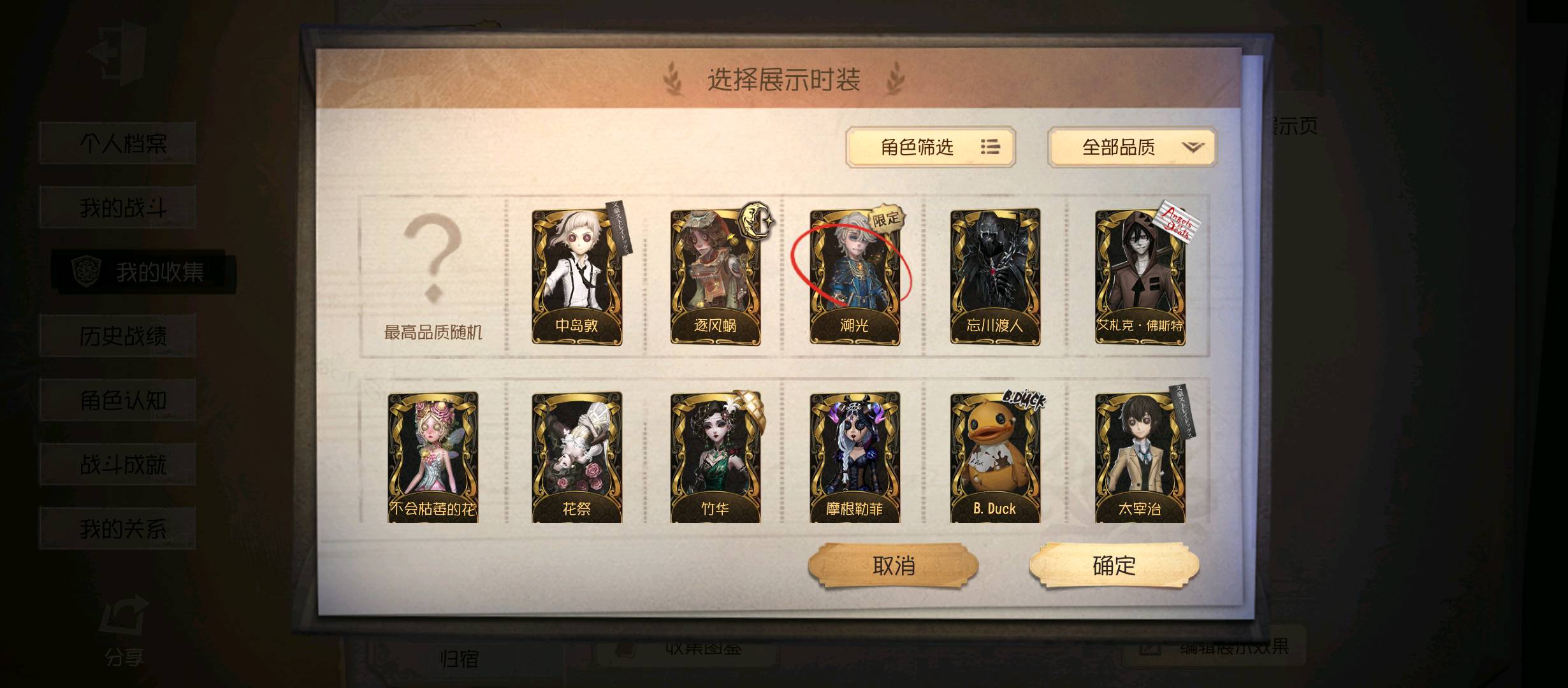Image resolution: width=1568 pixels, height=688 pixels.
Task: Confirm selection with the 确定 button
Action: coord(1114,565)
